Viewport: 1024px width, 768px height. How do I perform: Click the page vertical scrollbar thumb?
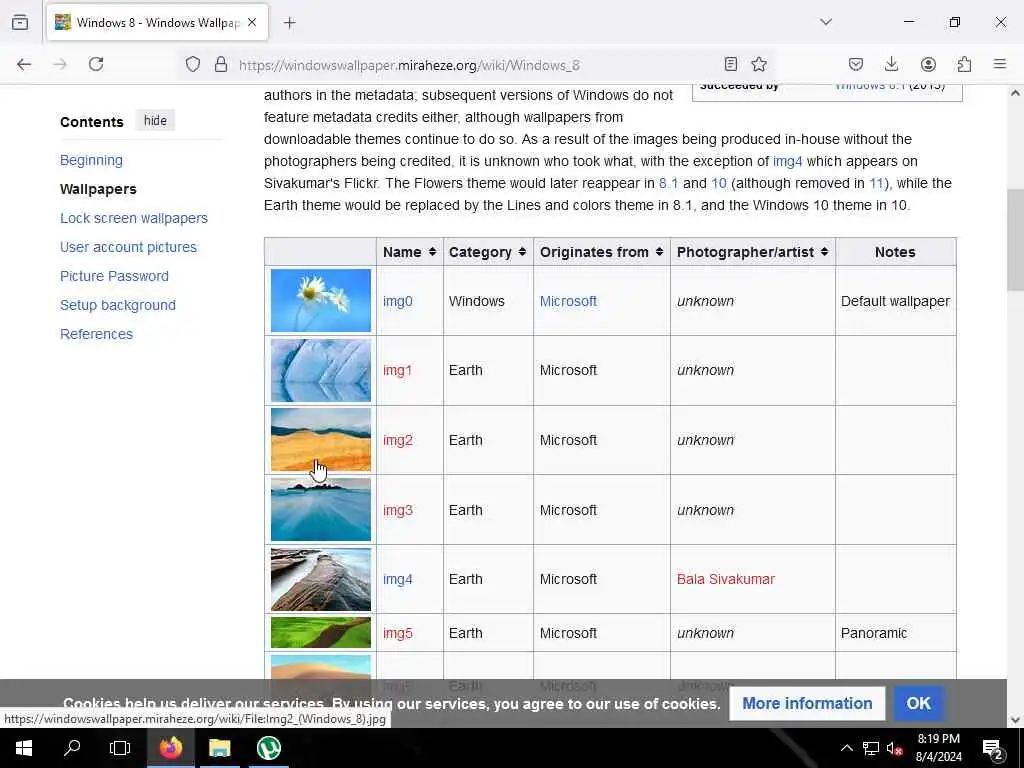[x=1015, y=240]
